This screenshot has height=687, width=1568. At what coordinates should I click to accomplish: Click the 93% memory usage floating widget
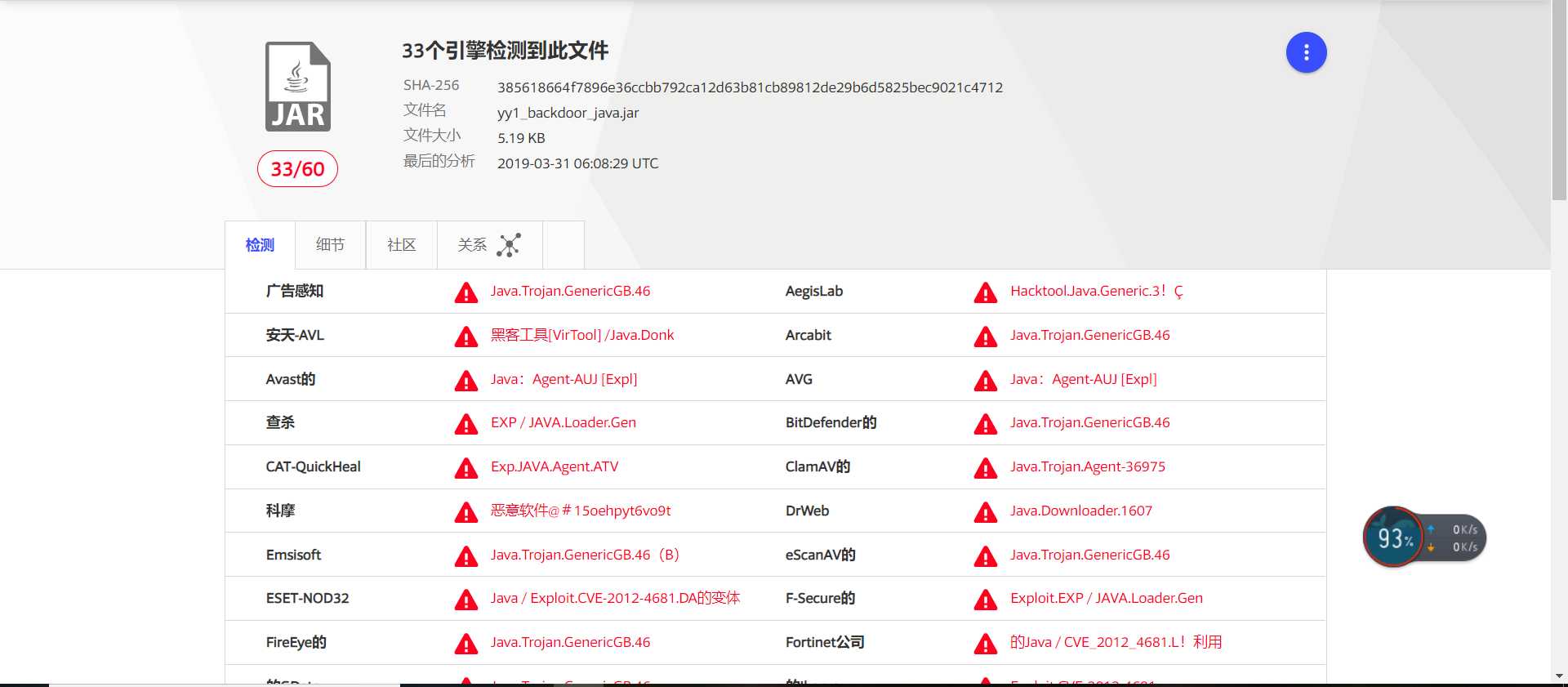pyautogui.click(x=1394, y=537)
